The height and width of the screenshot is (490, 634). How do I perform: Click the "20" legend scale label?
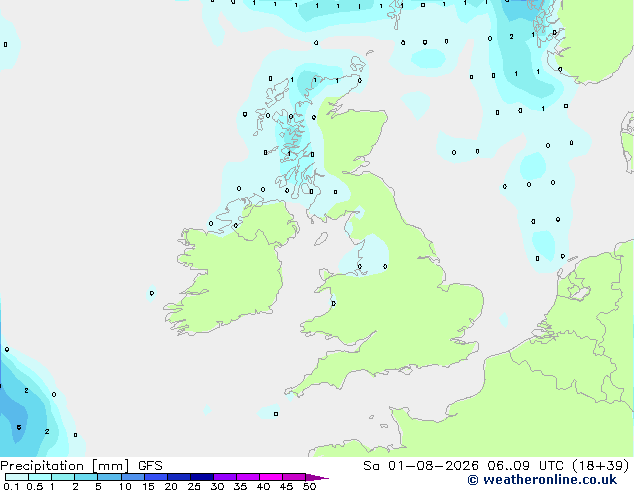tap(171, 486)
